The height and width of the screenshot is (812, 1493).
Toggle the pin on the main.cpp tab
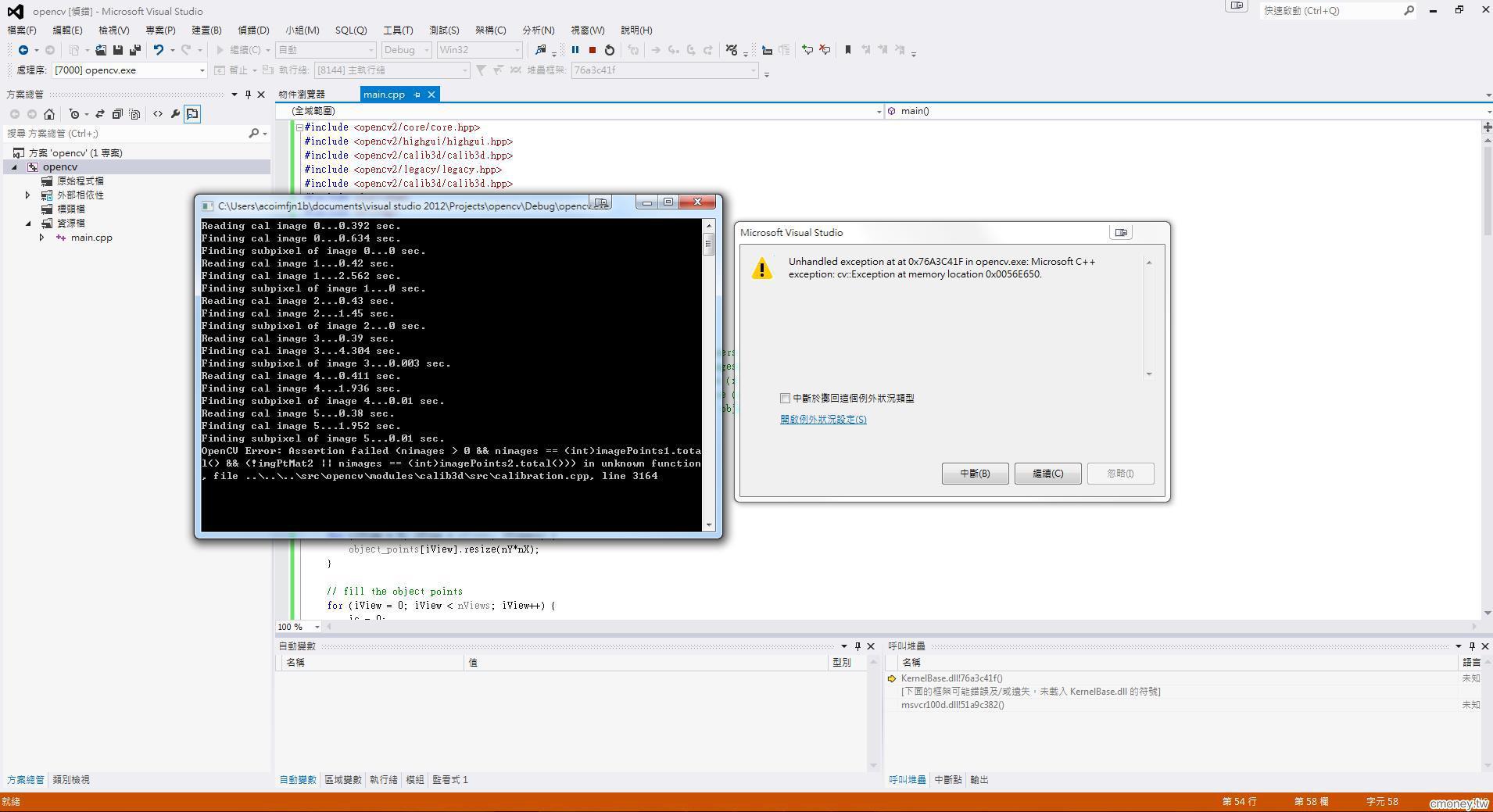417,95
